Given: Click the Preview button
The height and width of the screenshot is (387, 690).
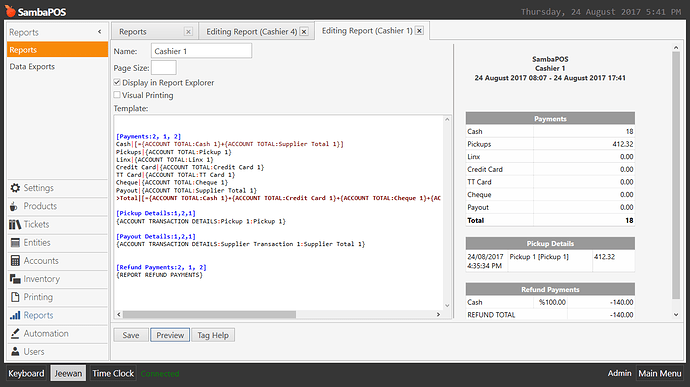Looking at the screenshot, I should pyautogui.click(x=170, y=335).
